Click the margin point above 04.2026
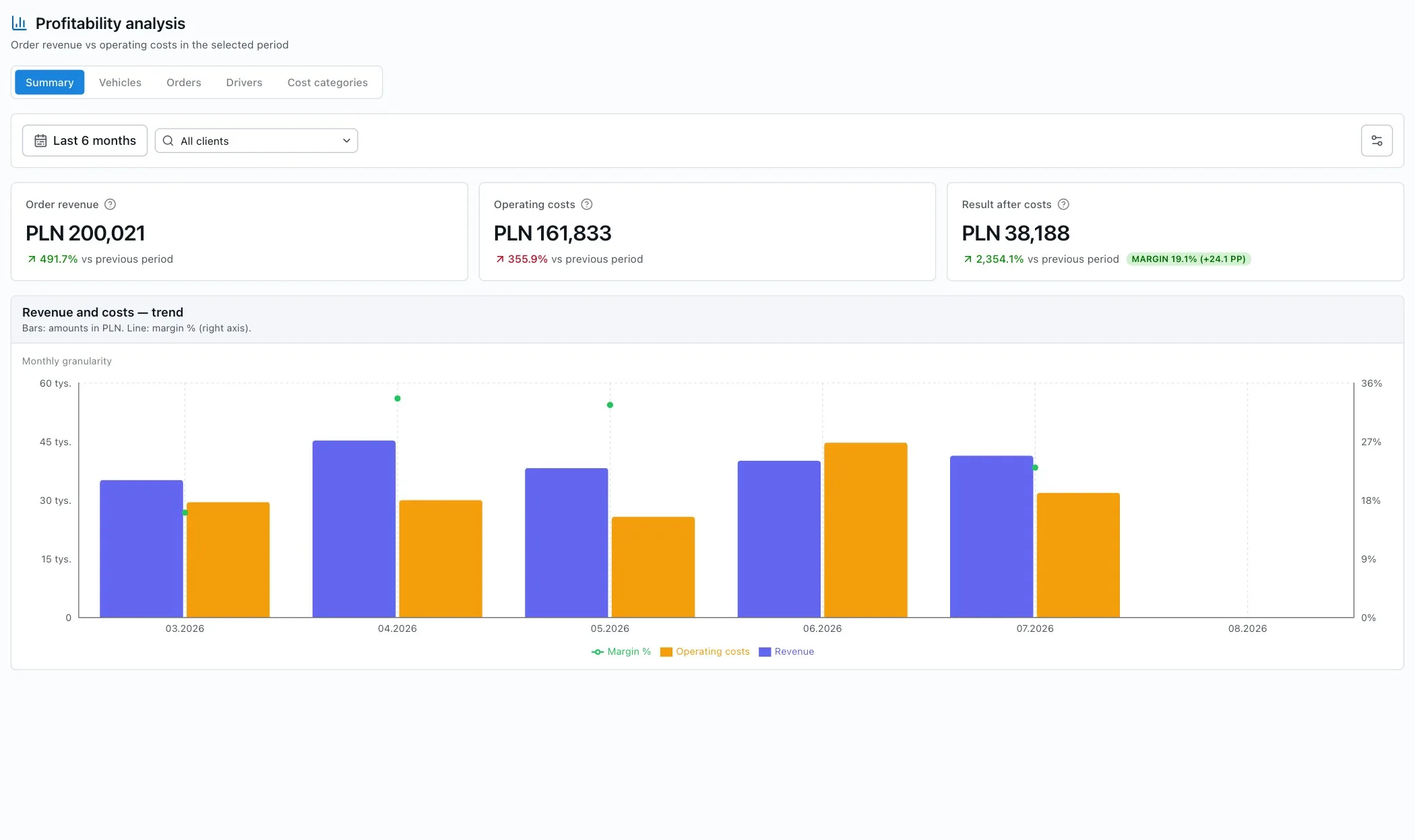 398,399
